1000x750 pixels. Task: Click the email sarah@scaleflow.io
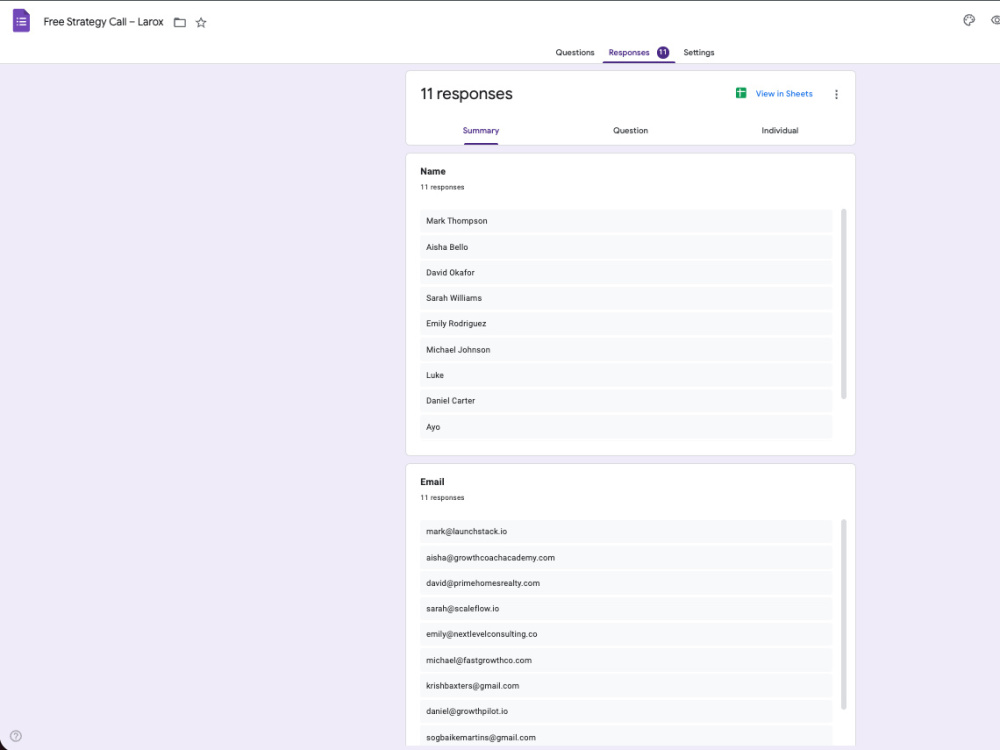point(462,608)
